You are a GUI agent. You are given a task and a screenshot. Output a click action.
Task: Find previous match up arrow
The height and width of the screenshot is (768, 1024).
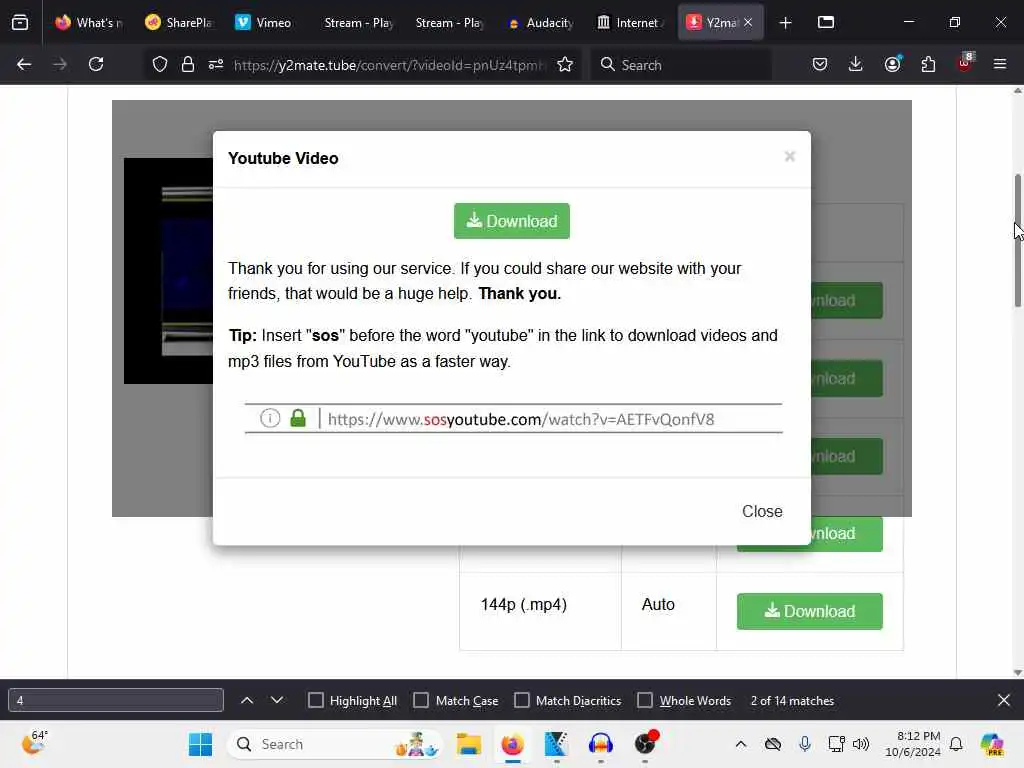[247, 700]
